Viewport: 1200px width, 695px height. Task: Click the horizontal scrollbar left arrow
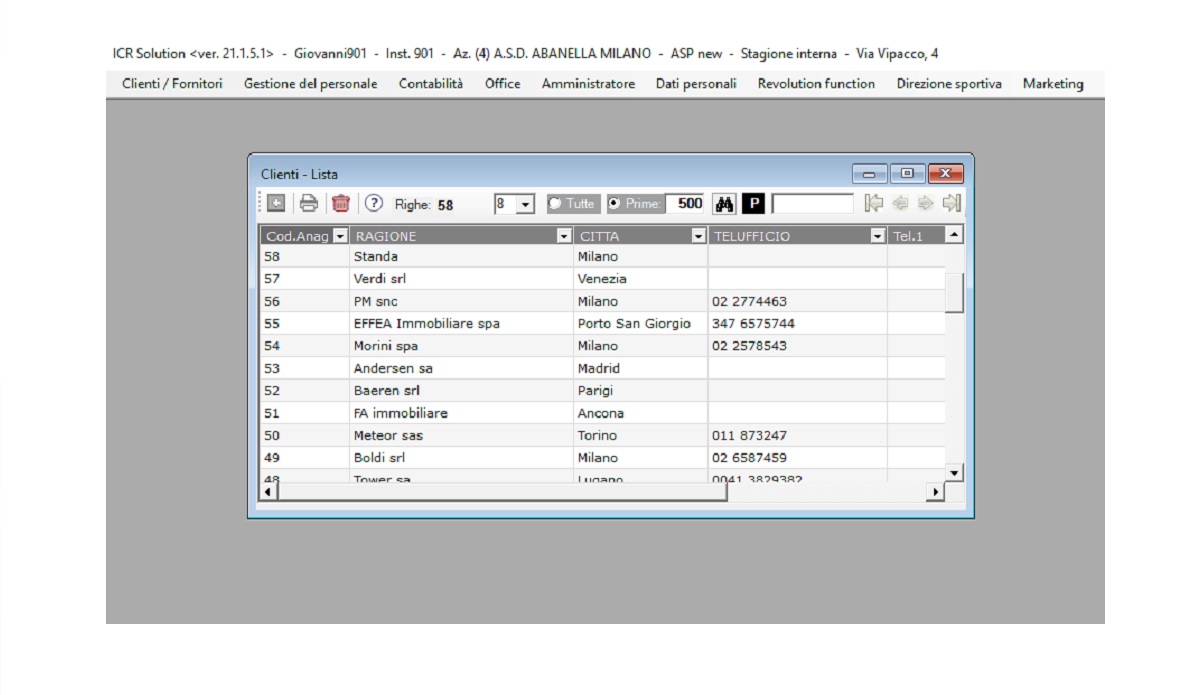point(269,492)
